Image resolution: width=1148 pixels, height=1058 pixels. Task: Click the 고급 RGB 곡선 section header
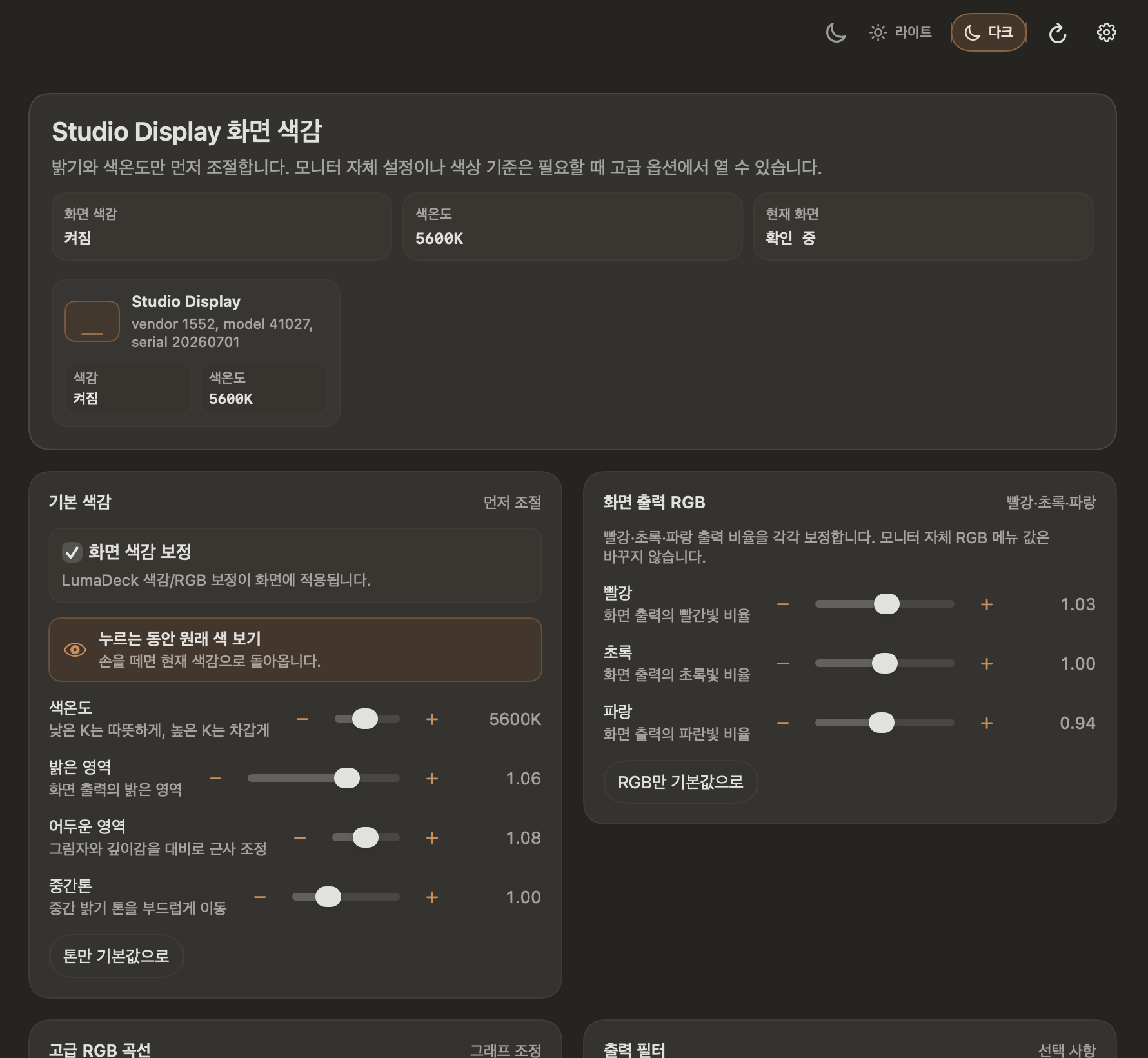point(100,1050)
